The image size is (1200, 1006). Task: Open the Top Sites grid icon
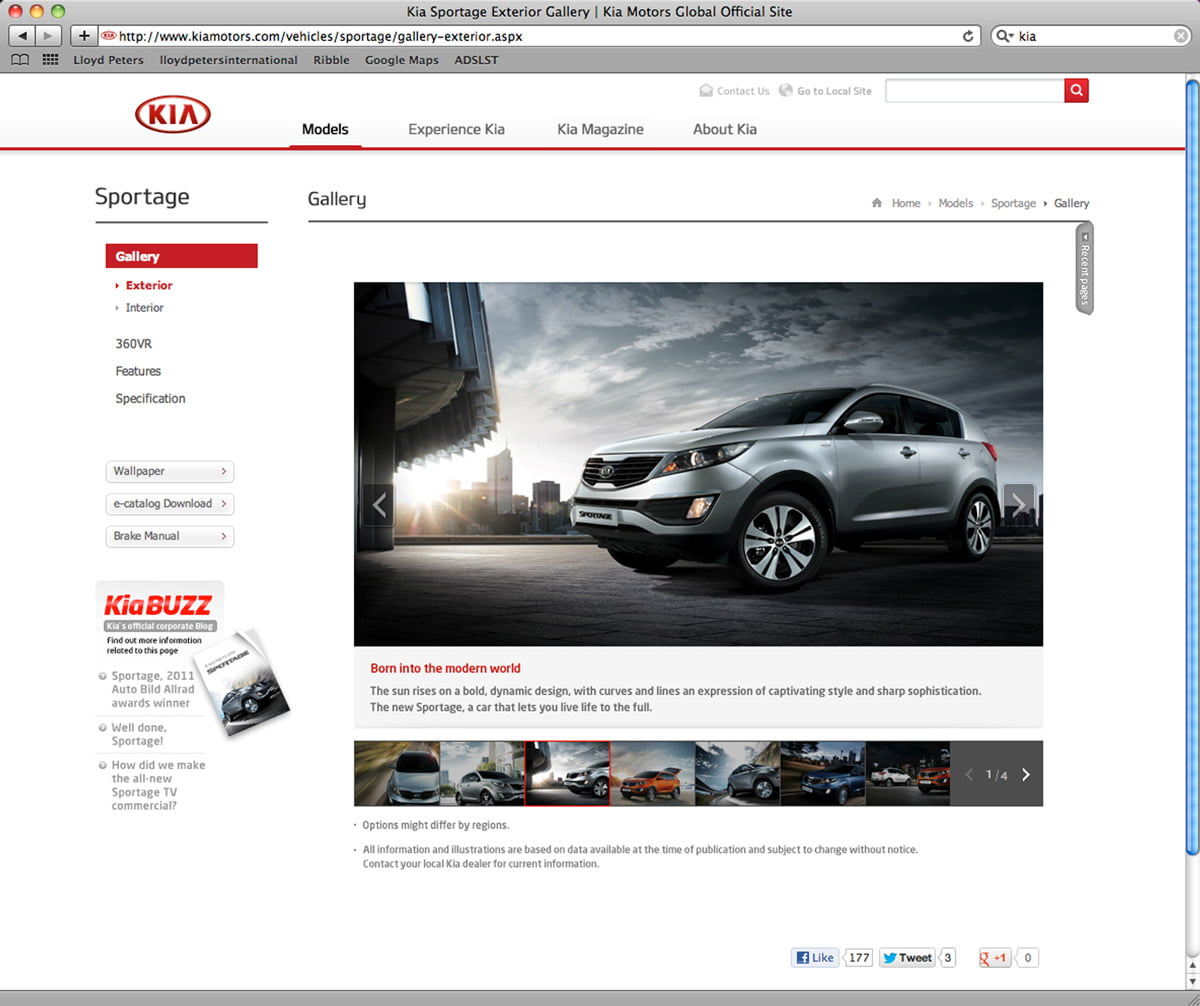(50, 60)
